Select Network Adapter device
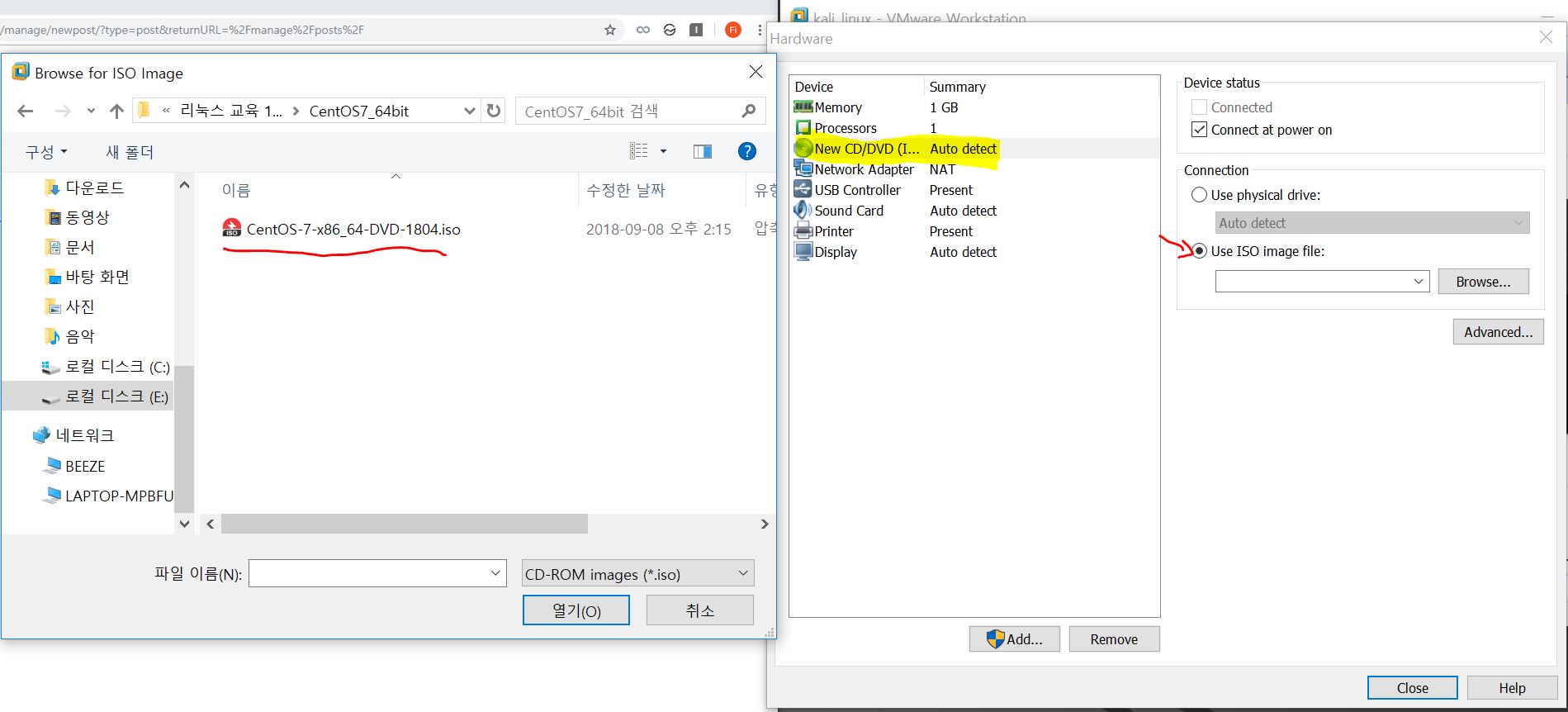 [x=974, y=169]
